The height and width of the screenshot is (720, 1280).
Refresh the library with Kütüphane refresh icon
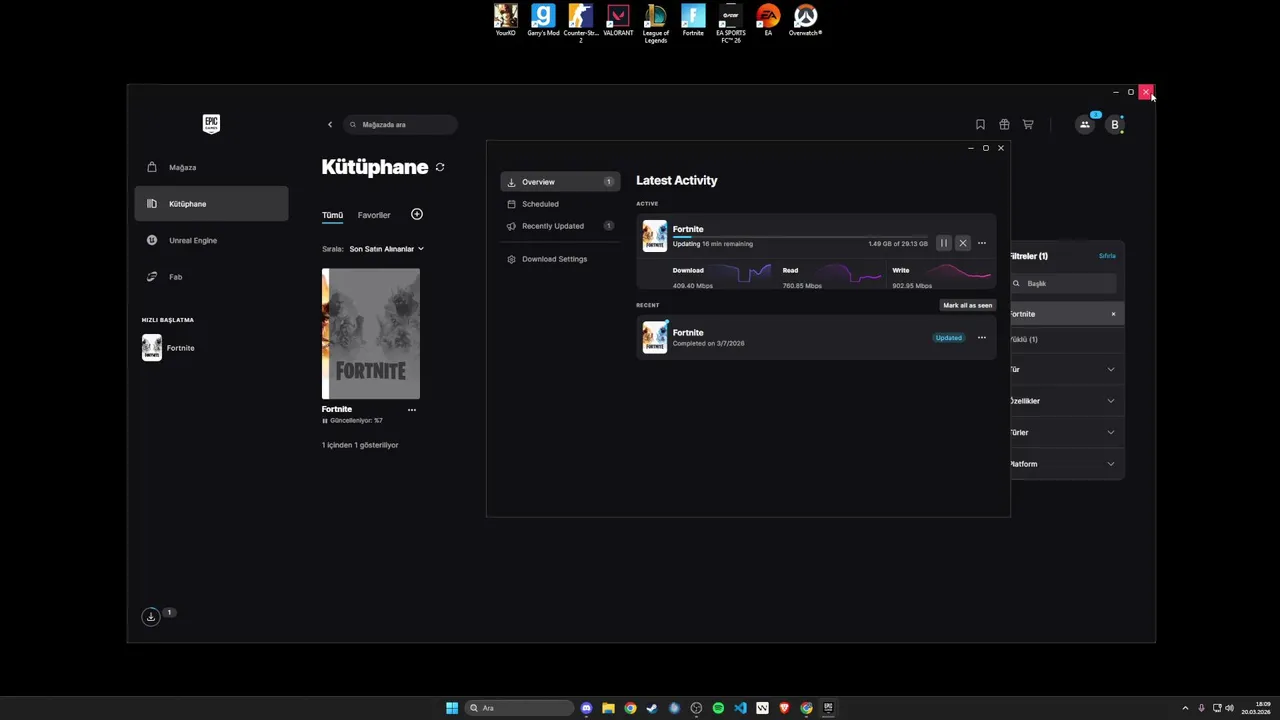click(440, 167)
